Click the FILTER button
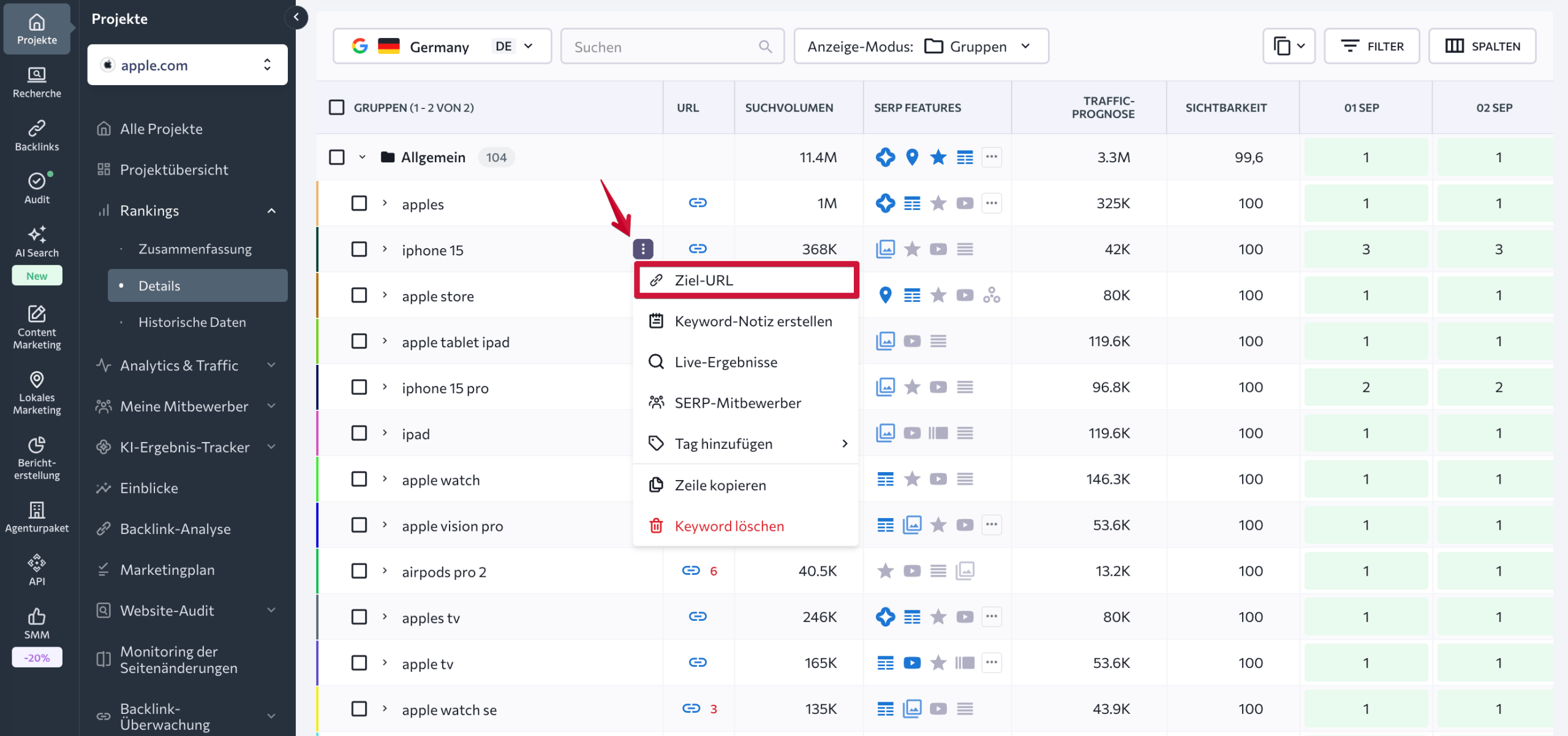The image size is (1568, 736). [1371, 47]
